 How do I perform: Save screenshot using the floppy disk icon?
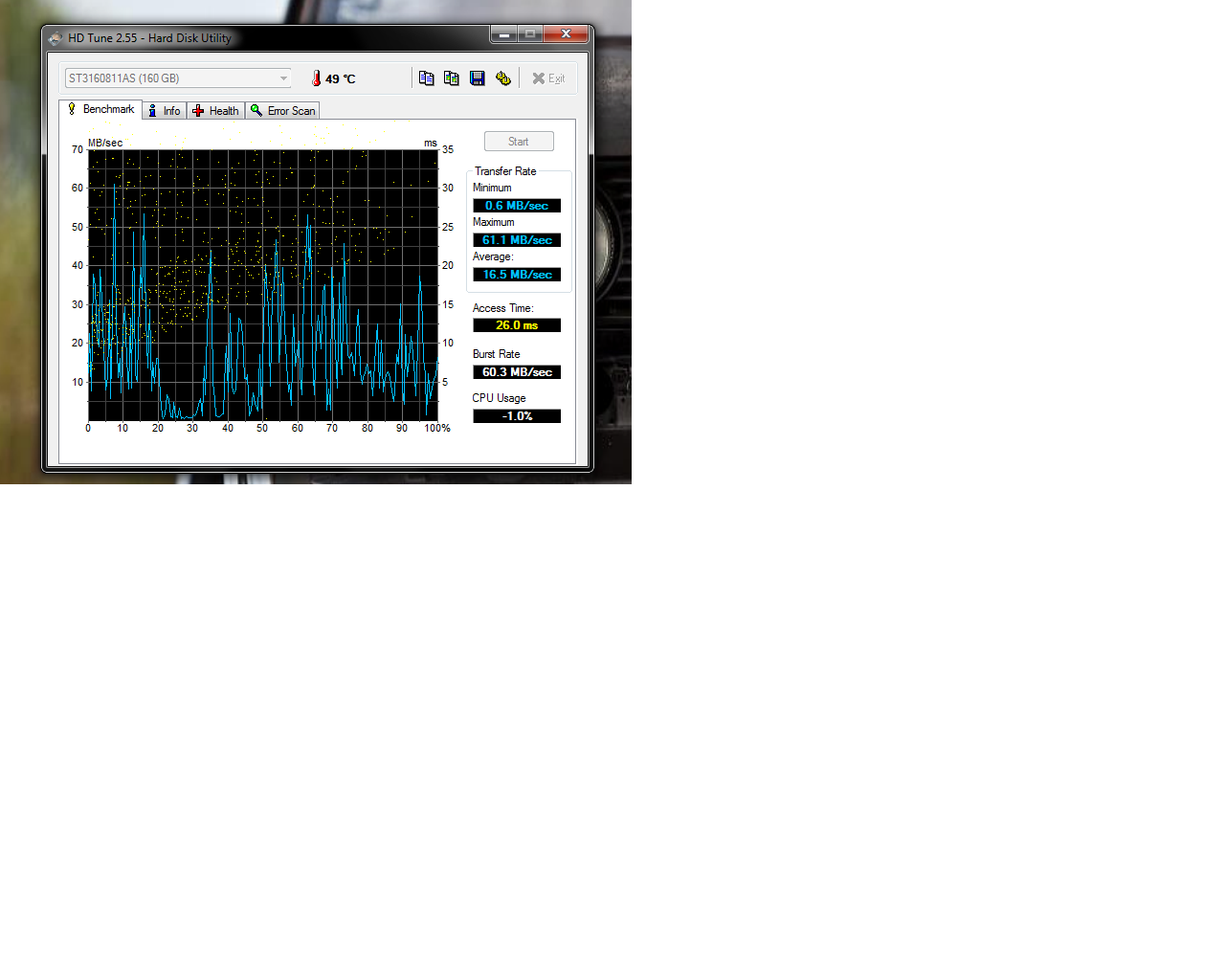tap(478, 78)
